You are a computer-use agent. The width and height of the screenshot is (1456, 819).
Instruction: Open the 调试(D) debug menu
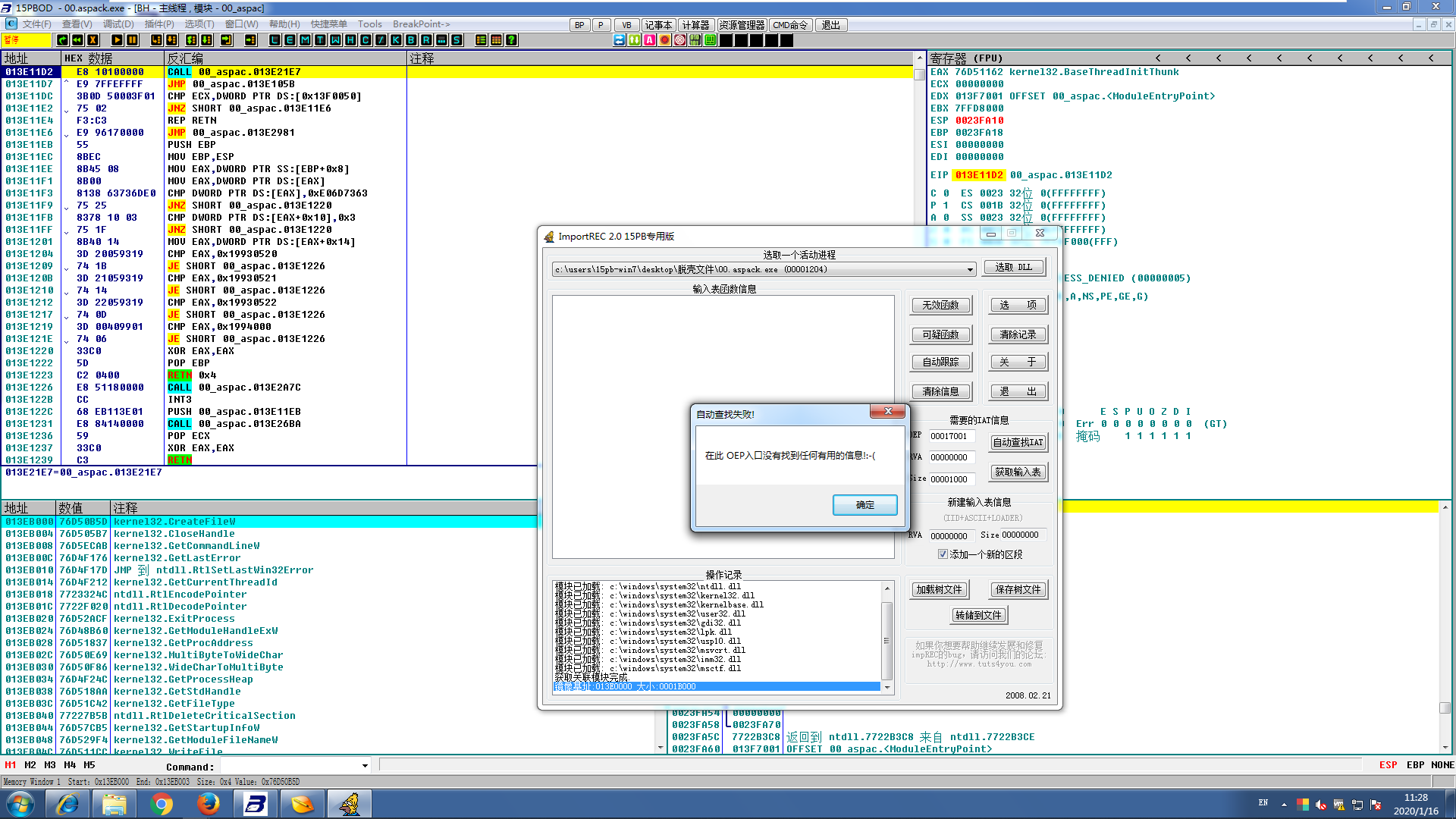coord(118,24)
